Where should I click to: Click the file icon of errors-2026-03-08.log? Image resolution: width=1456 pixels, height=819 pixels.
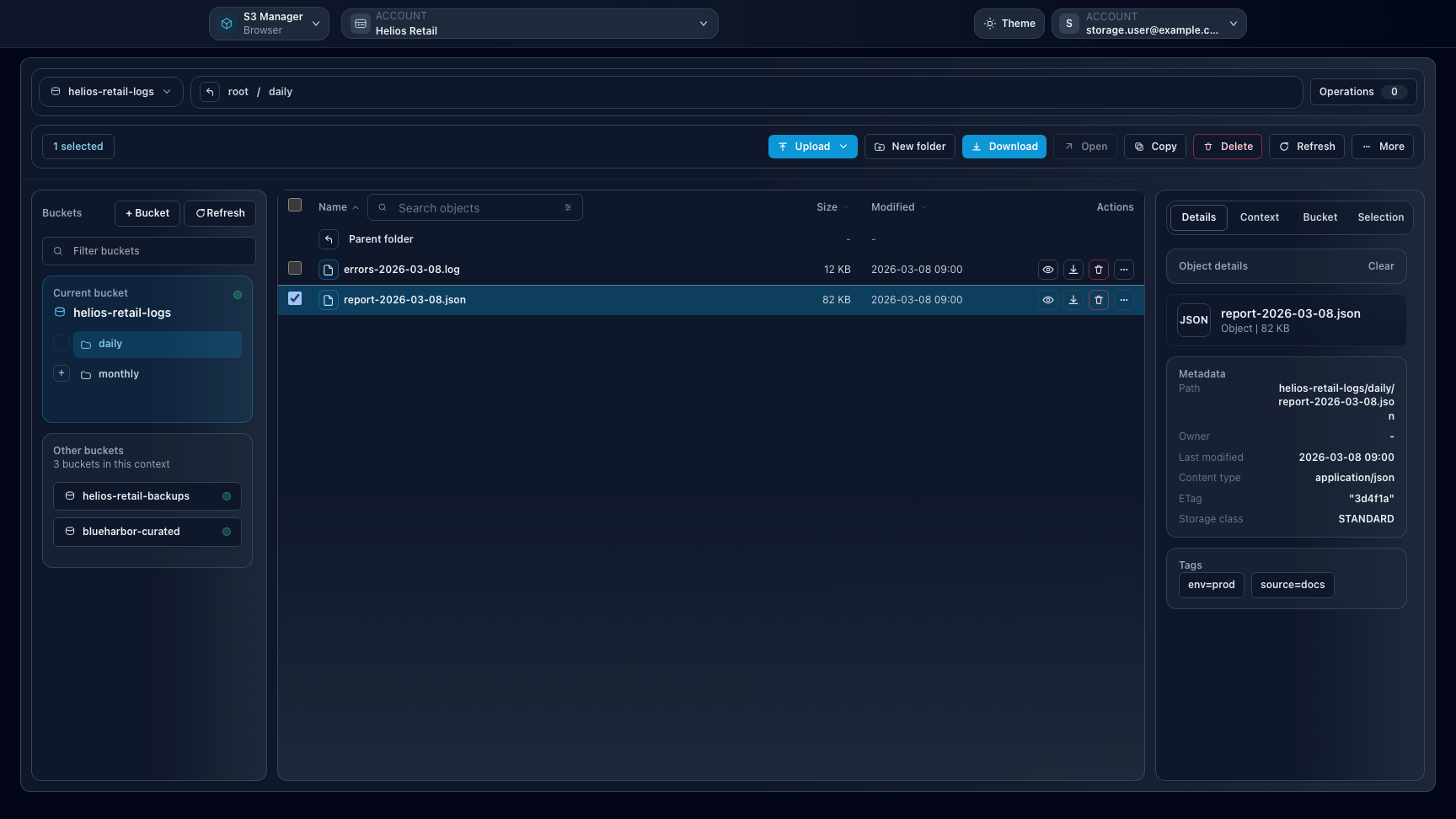tap(329, 270)
